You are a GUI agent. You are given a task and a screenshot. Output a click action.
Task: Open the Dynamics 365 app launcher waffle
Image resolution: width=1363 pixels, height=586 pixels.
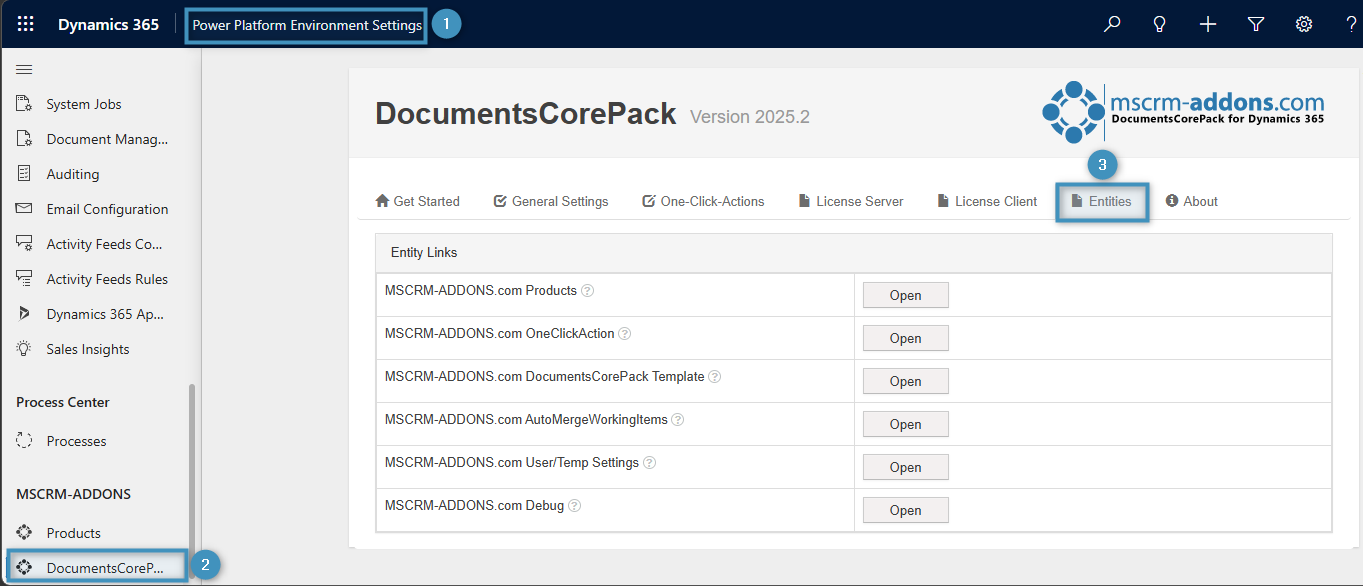coord(26,24)
